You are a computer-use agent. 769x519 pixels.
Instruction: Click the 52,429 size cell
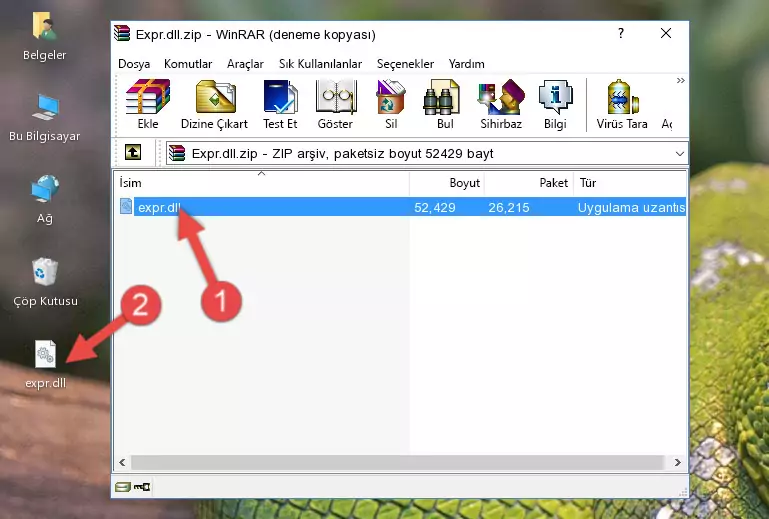pyautogui.click(x=435, y=208)
